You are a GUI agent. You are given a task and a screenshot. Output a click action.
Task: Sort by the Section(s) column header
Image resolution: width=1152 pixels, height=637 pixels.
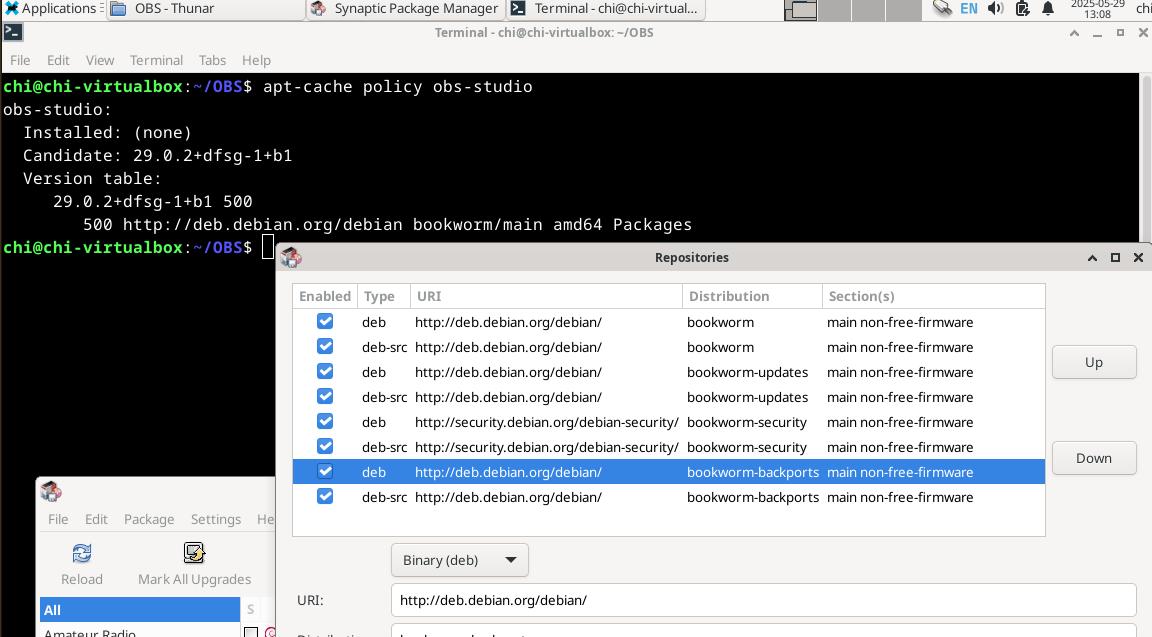[x=933, y=296]
